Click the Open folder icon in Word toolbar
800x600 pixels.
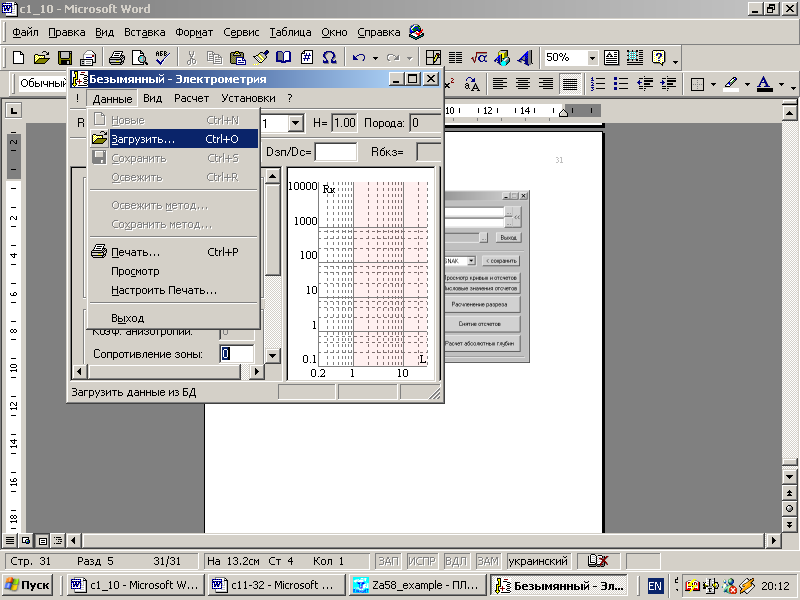[x=41, y=58]
